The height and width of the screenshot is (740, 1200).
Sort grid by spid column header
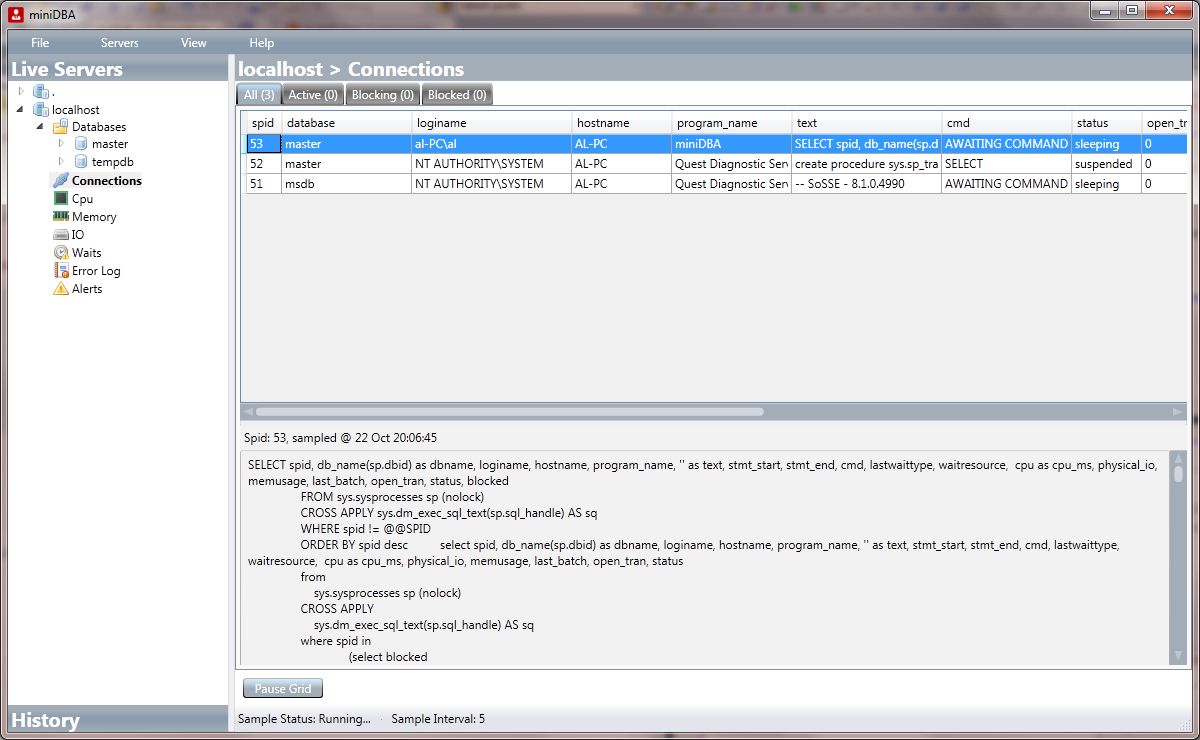(x=263, y=123)
